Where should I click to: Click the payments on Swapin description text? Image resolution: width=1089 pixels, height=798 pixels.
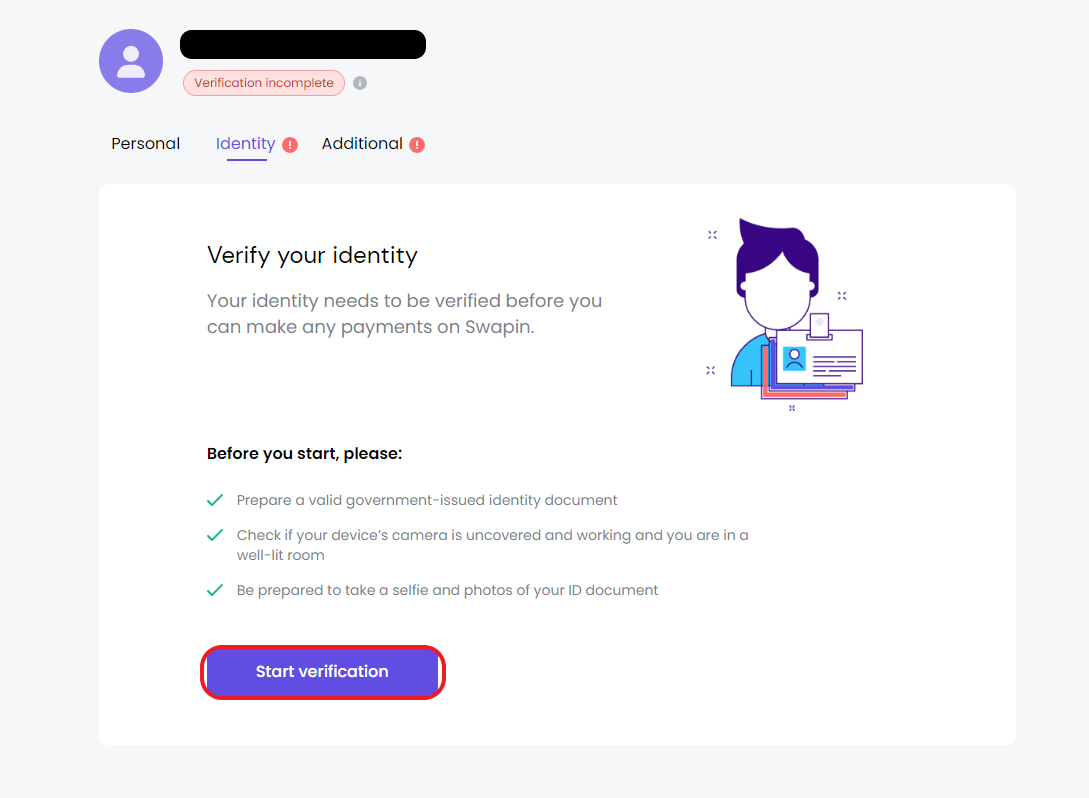(404, 314)
